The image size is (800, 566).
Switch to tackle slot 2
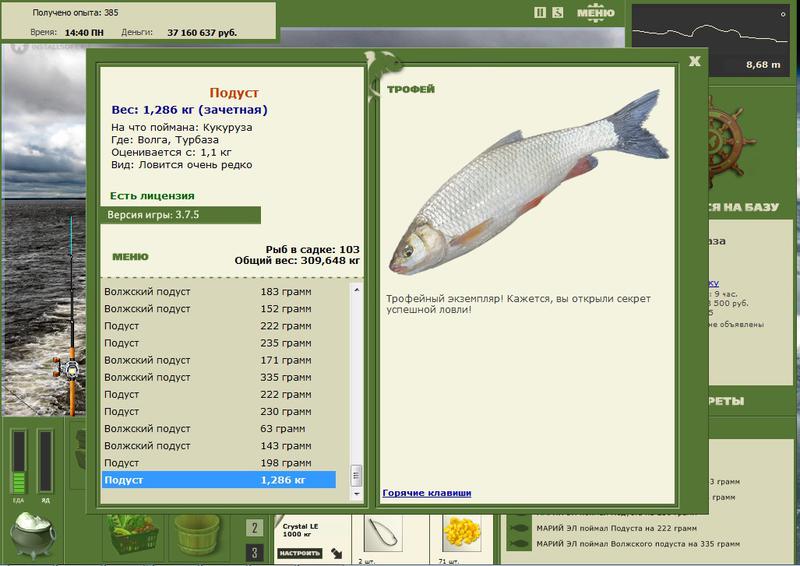tap(255, 528)
